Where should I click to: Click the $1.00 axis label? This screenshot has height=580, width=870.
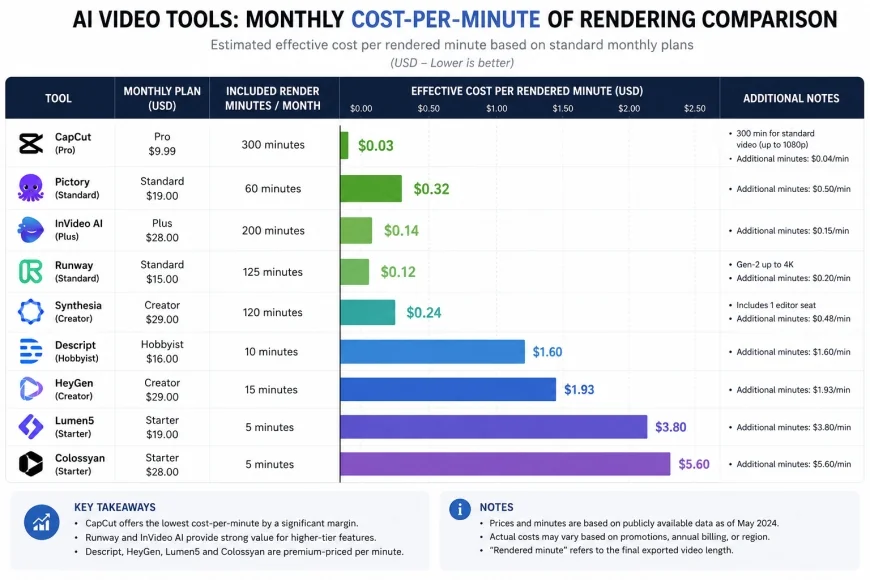pyautogui.click(x=497, y=108)
